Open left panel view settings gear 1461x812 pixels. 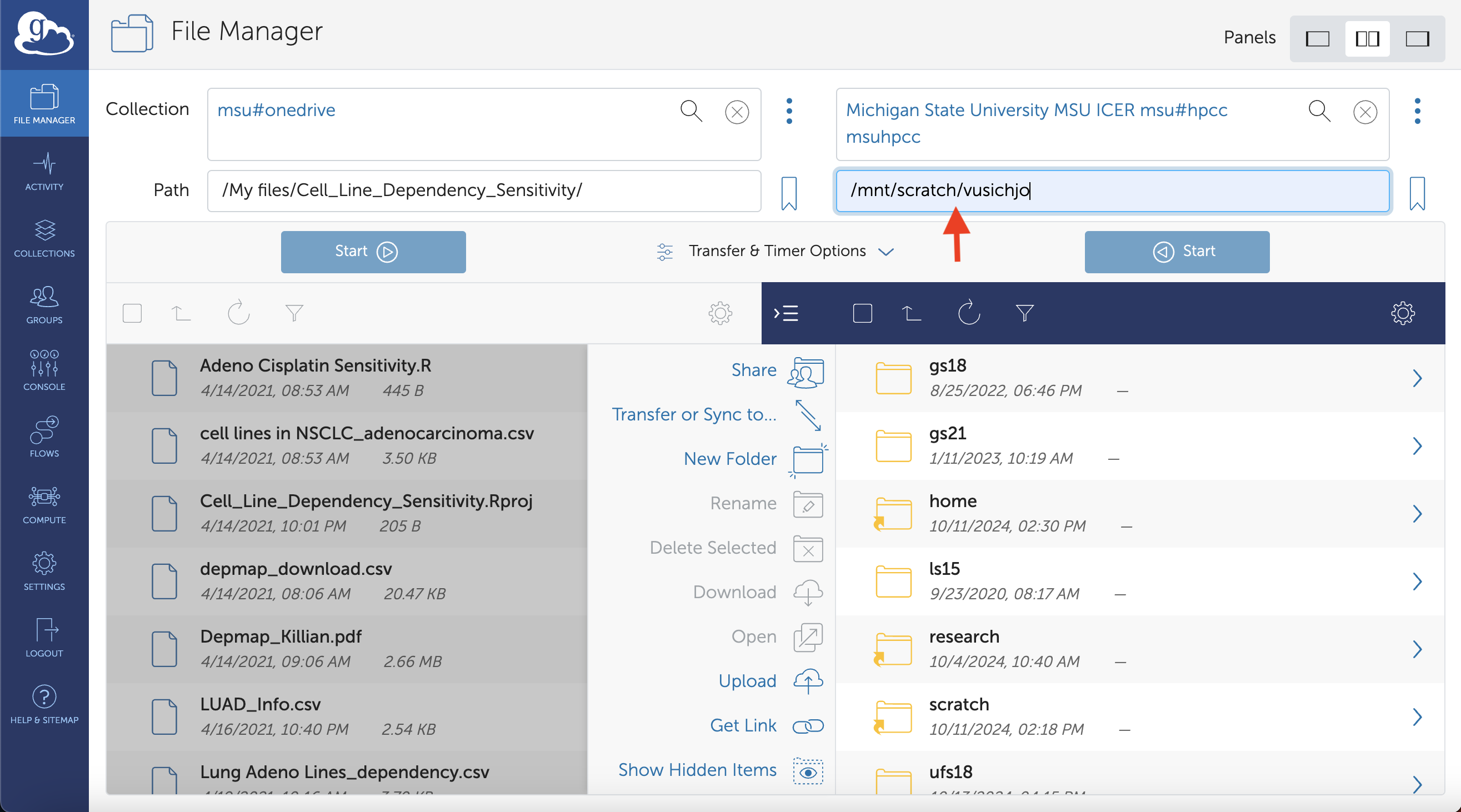pyautogui.click(x=720, y=313)
